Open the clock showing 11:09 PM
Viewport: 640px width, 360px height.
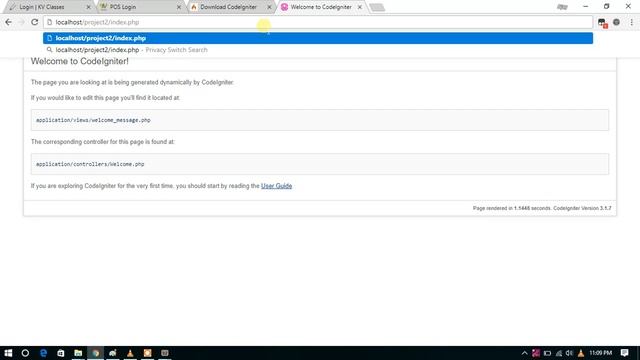click(x=600, y=353)
